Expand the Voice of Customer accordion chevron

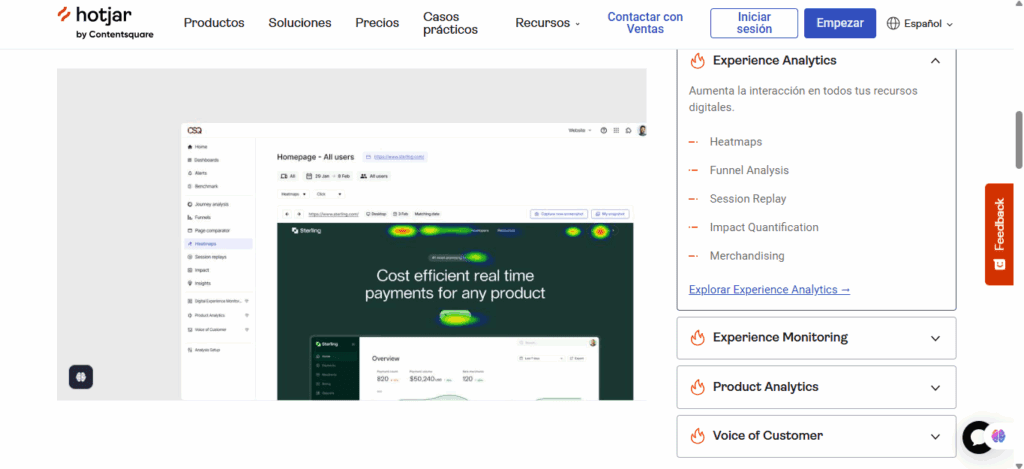pyautogui.click(x=935, y=436)
